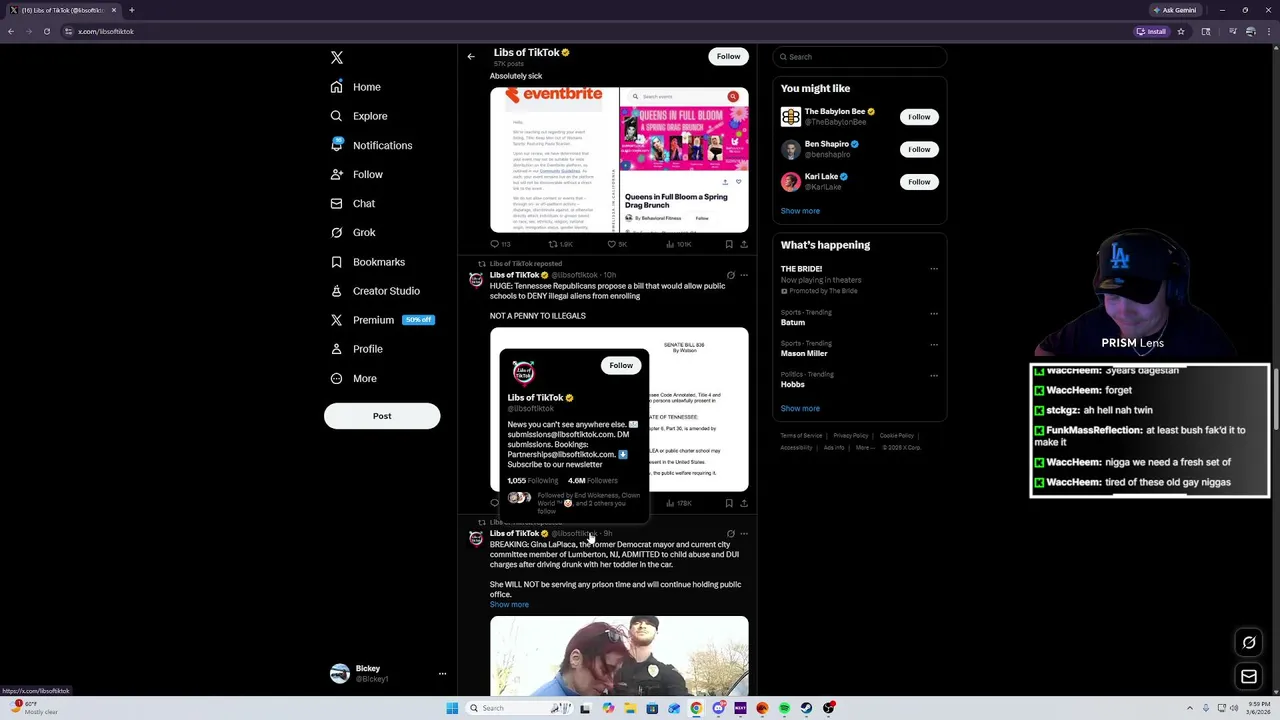Image resolution: width=1280 pixels, height=720 pixels.
Task: Open Notifications in sidebar
Action: [x=371, y=145]
